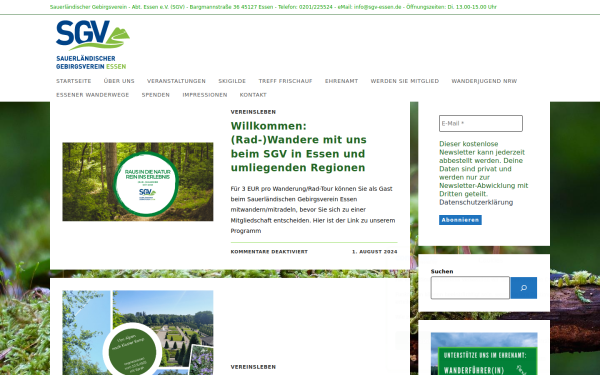Open Werden Sie Mitglied page
600x375 pixels.
click(x=405, y=81)
